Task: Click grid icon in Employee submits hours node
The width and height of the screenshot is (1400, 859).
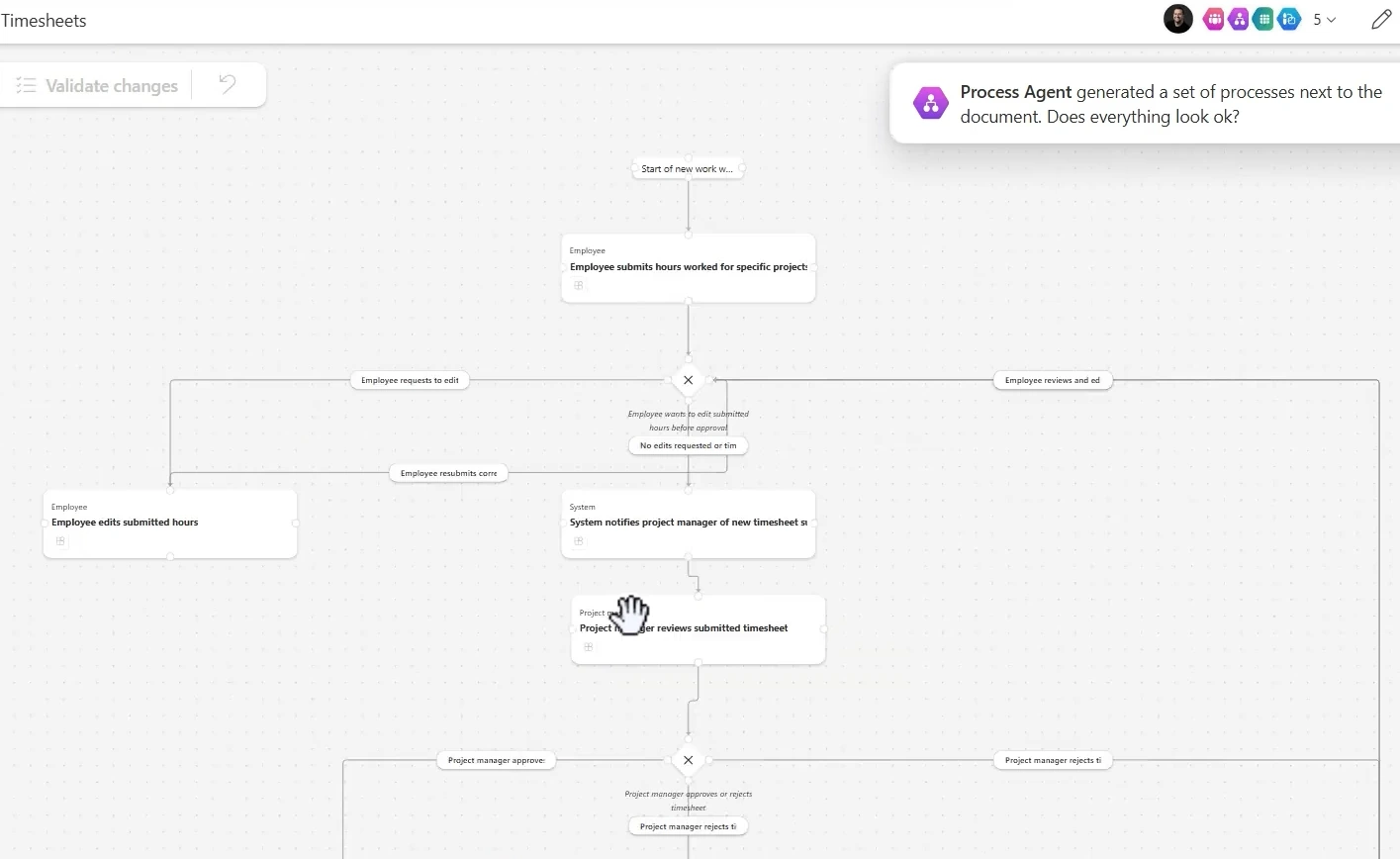Action: [x=579, y=285]
